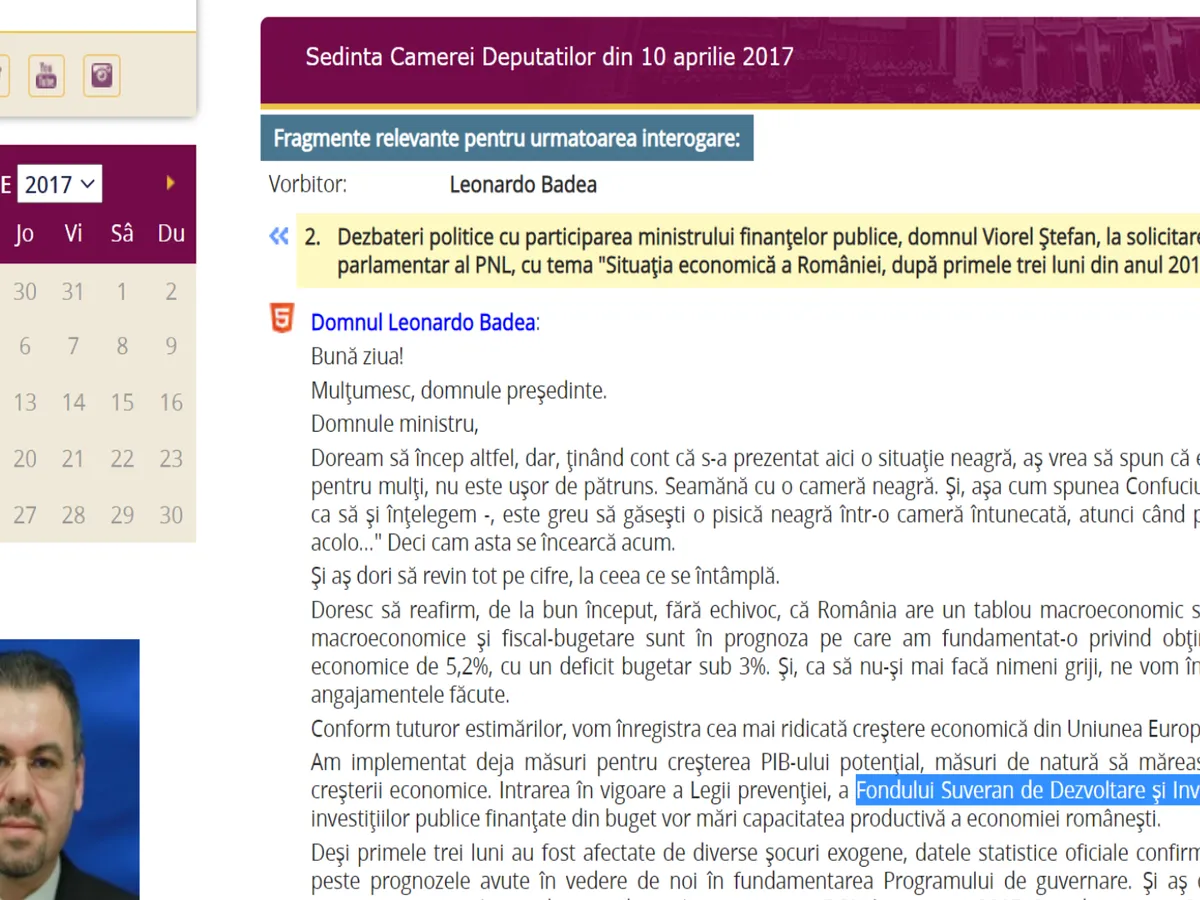This screenshot has width=1200, height=900.
Task: Click the HTML5 icon beside the speaker name
Action: click(283, 320)
